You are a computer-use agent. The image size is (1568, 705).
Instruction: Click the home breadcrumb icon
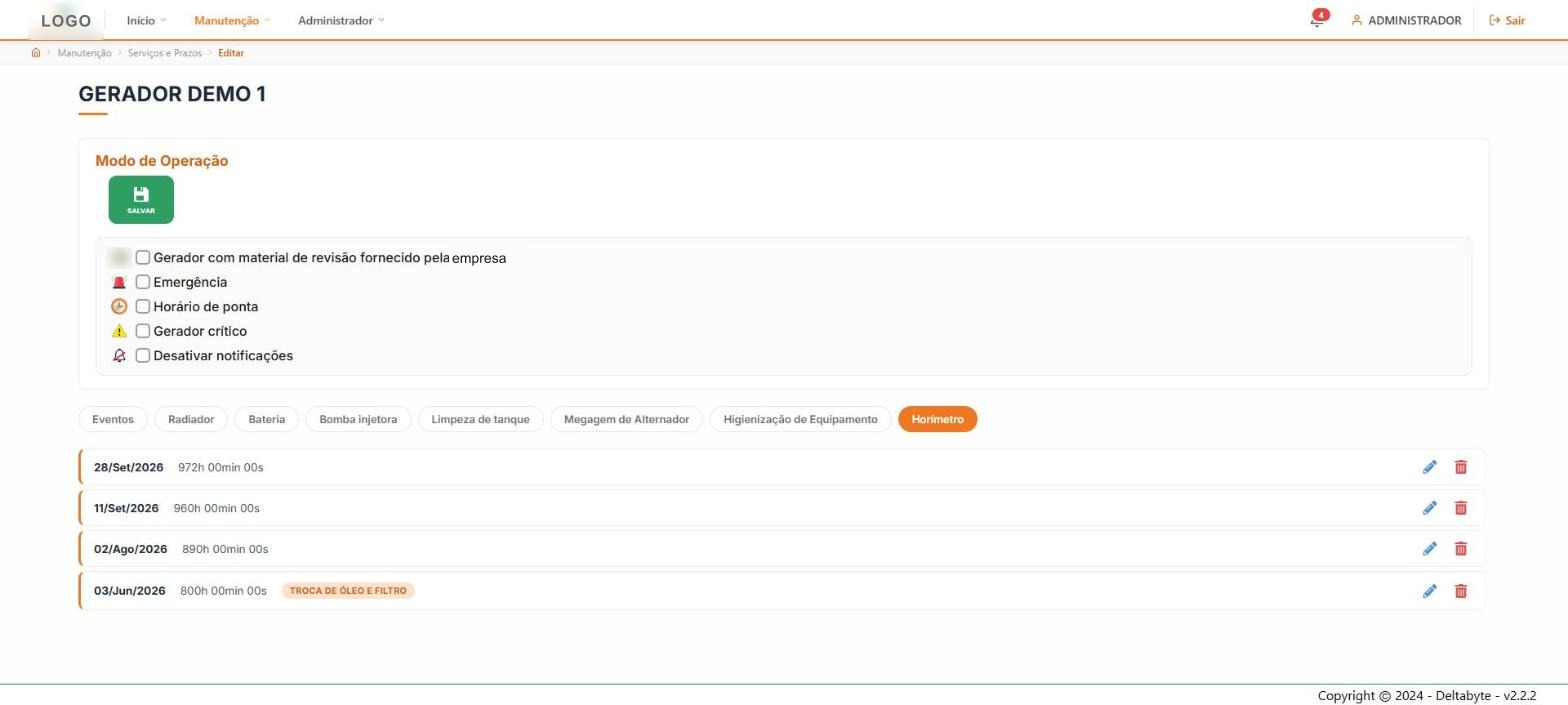pos(36,53)
